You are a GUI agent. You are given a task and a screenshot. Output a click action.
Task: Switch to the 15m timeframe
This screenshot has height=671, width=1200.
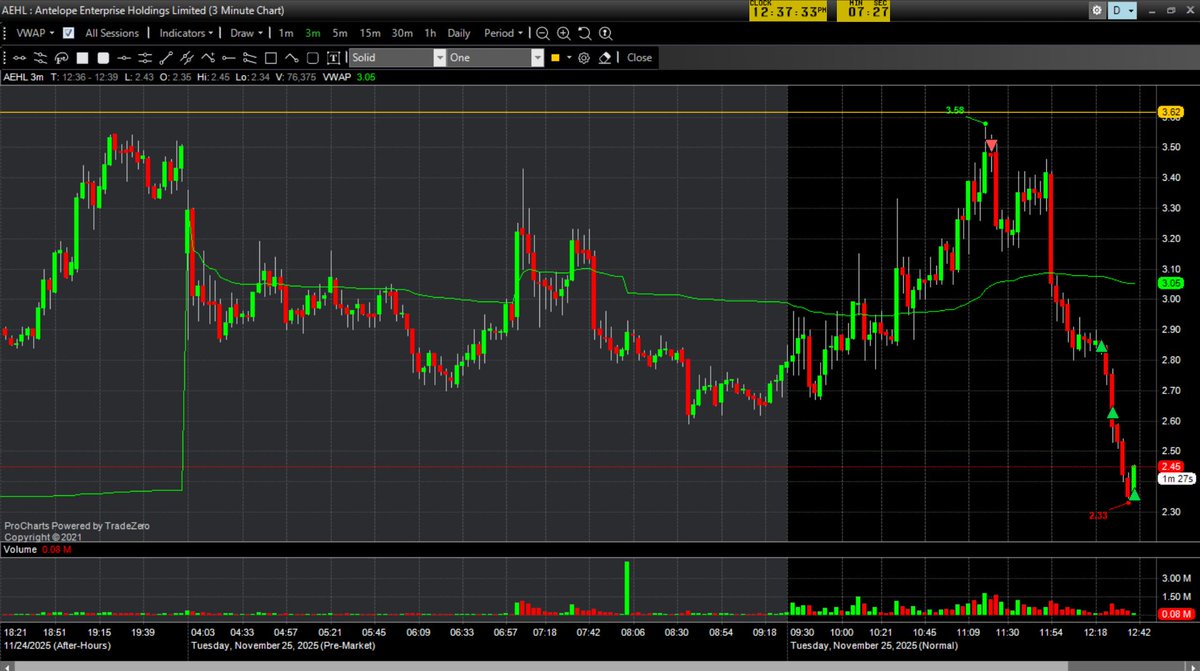(x=370, y=33)
